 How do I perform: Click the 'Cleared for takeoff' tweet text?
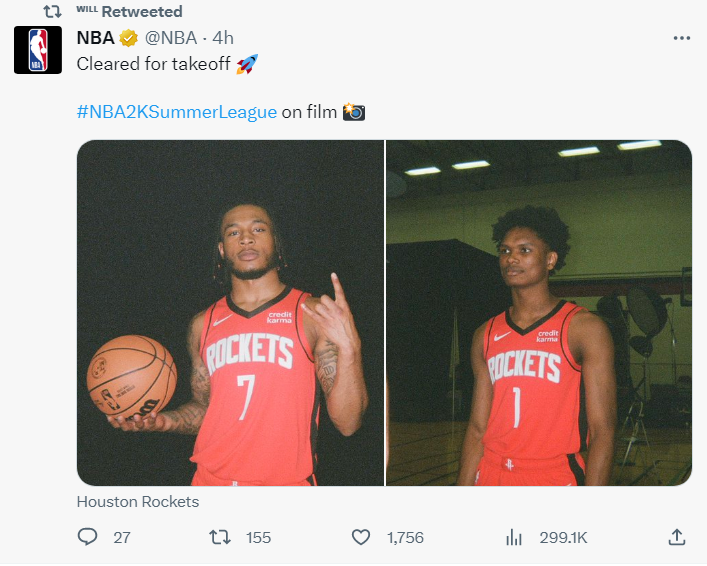(x=154, y=64)
